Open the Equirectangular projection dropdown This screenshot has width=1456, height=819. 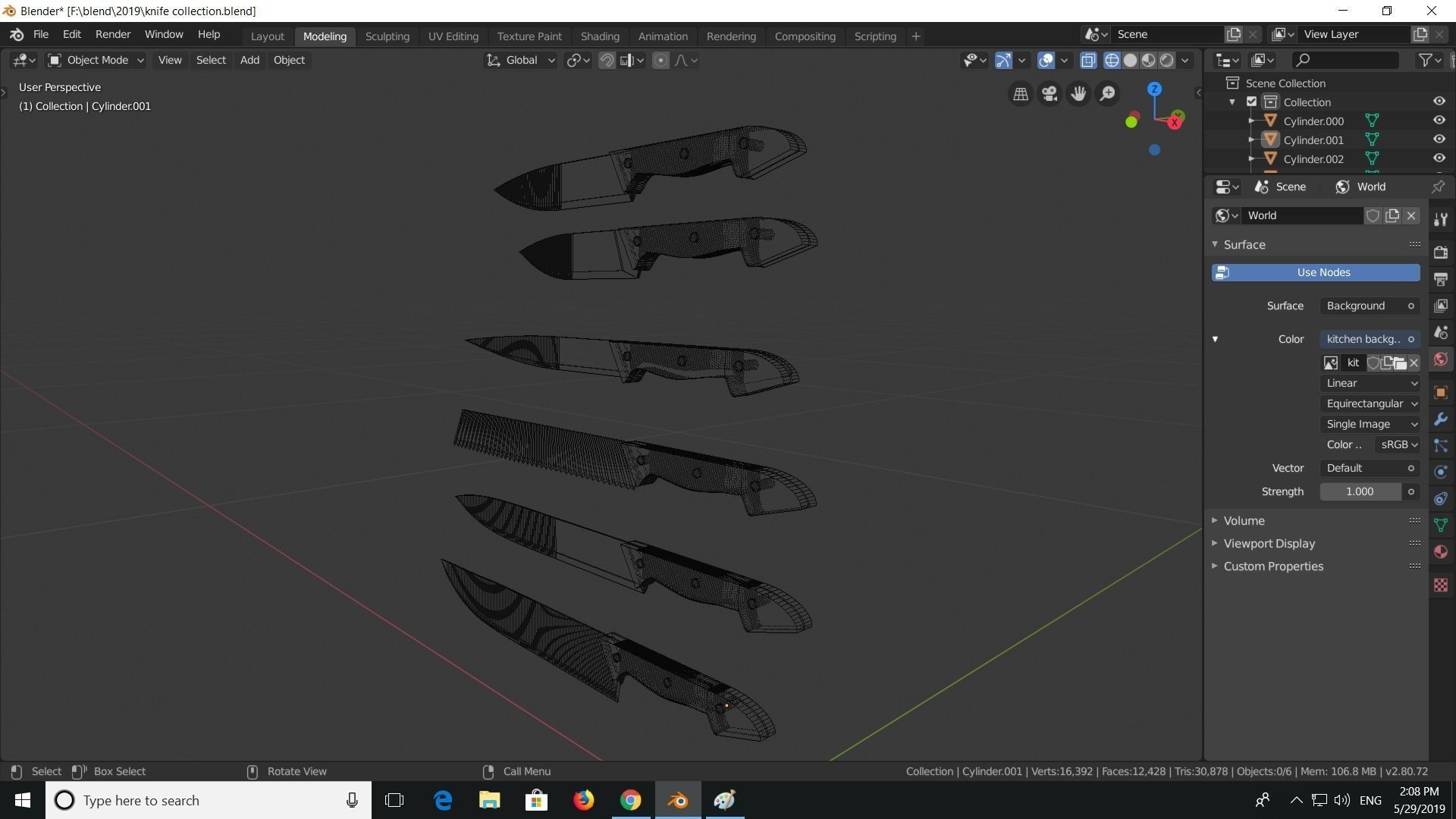1370,404
